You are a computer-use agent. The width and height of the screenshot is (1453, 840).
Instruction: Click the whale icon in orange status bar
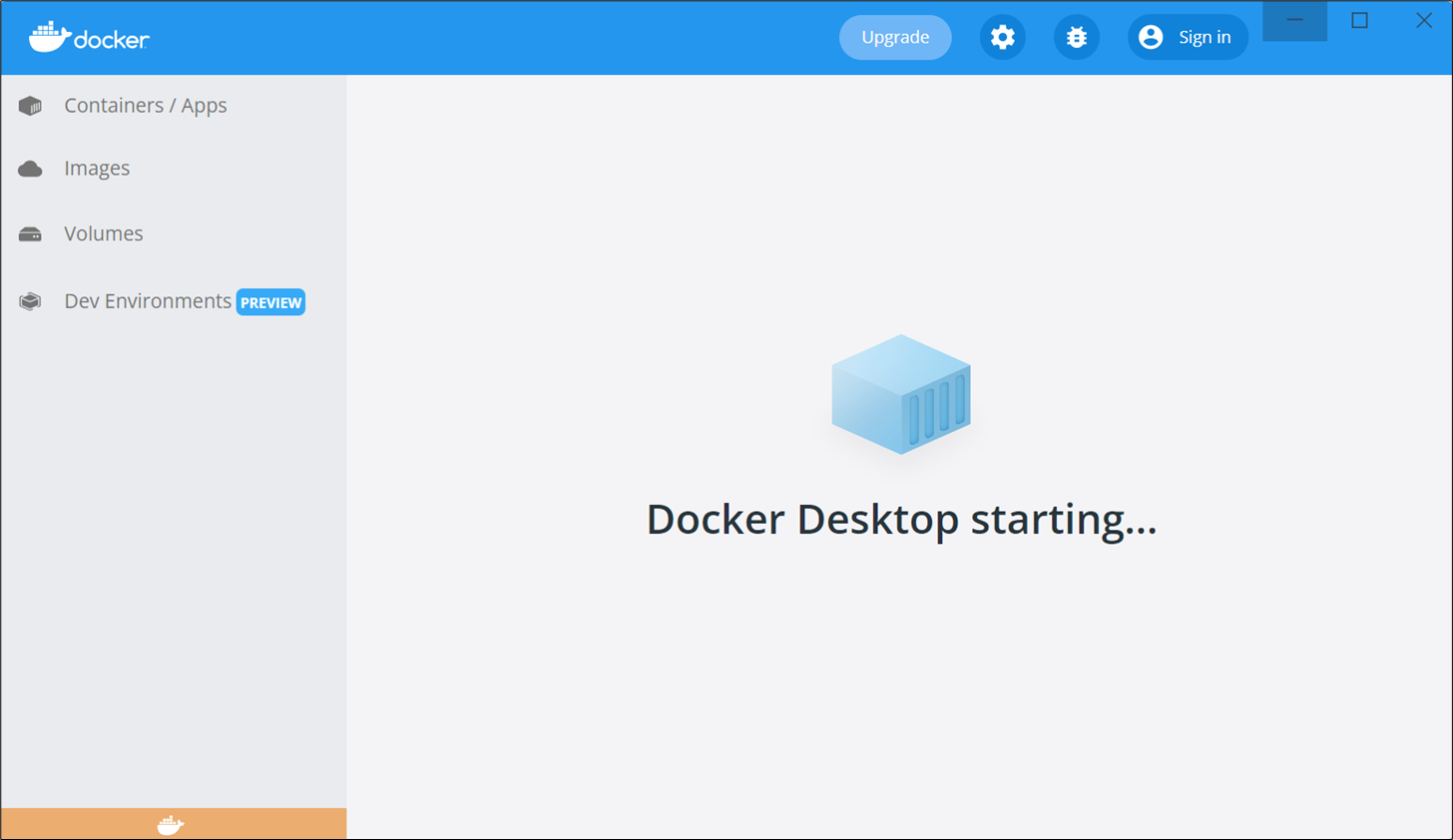pyautogui.click(x=171, y=825)
